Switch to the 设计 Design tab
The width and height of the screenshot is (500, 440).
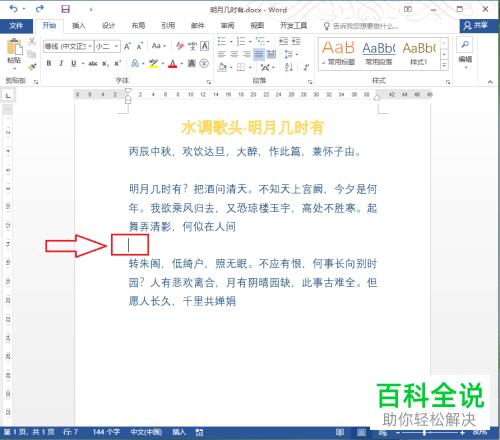pyautogui.click(x=108, y=26)
